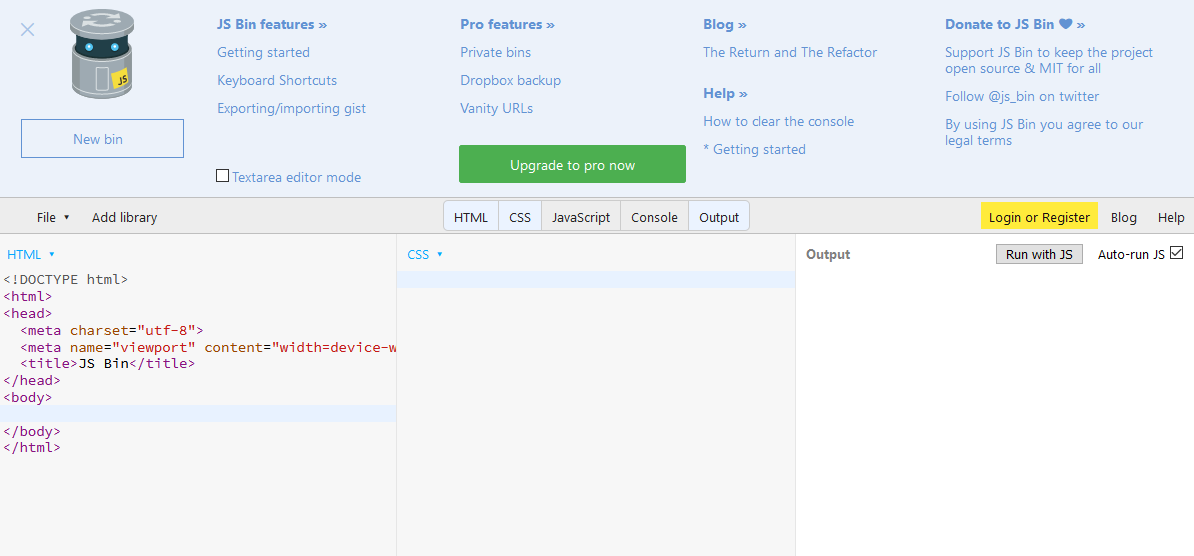Open the Vanity URLs link
The width and height of the screenshot is (1194, 556).
click(496, 108)
